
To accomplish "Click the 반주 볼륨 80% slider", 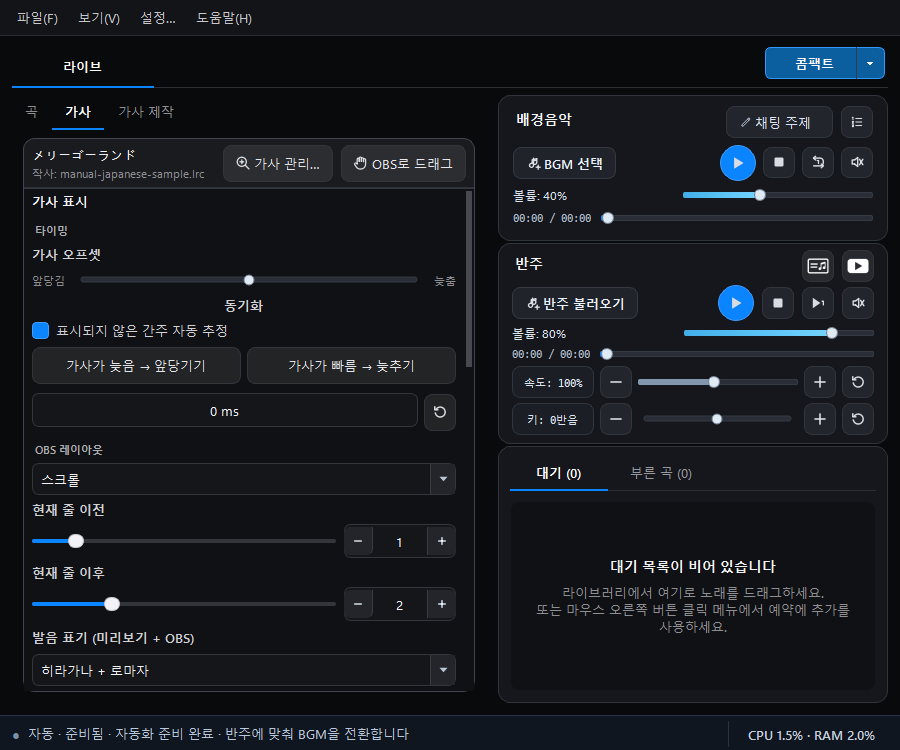I will [778, 333].
